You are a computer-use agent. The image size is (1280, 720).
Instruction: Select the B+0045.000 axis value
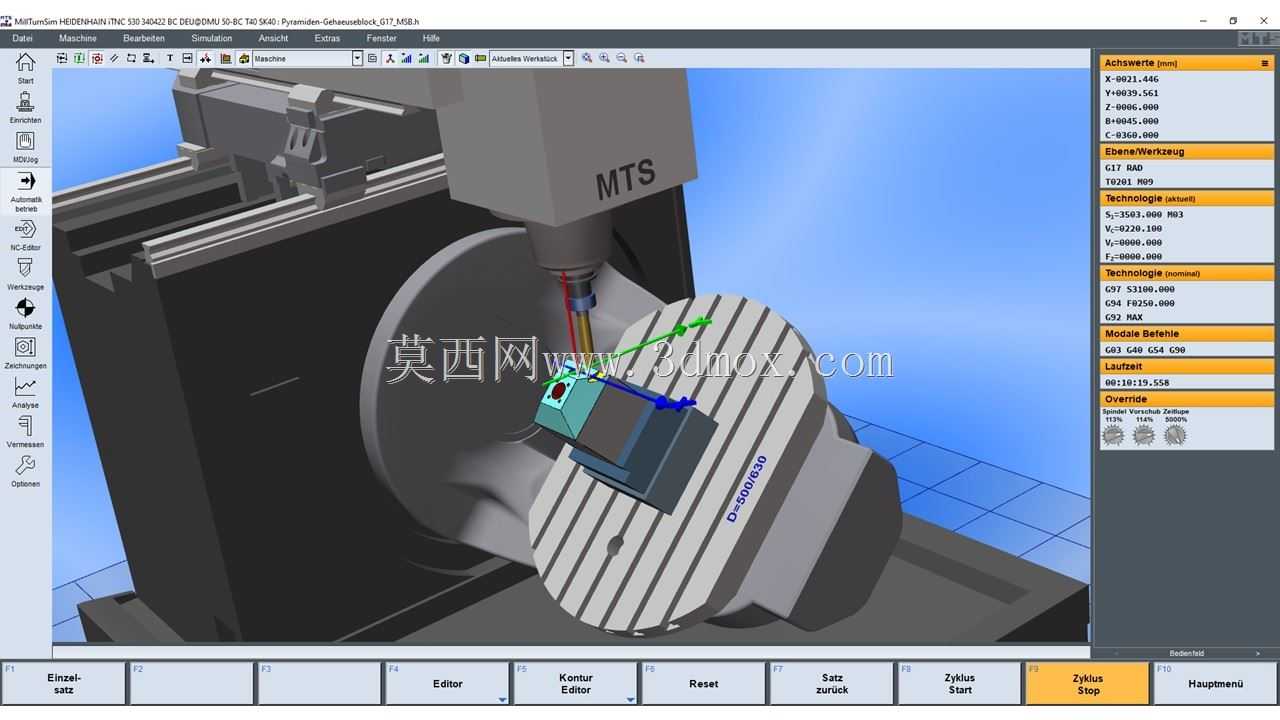[x=1131, y=121]
